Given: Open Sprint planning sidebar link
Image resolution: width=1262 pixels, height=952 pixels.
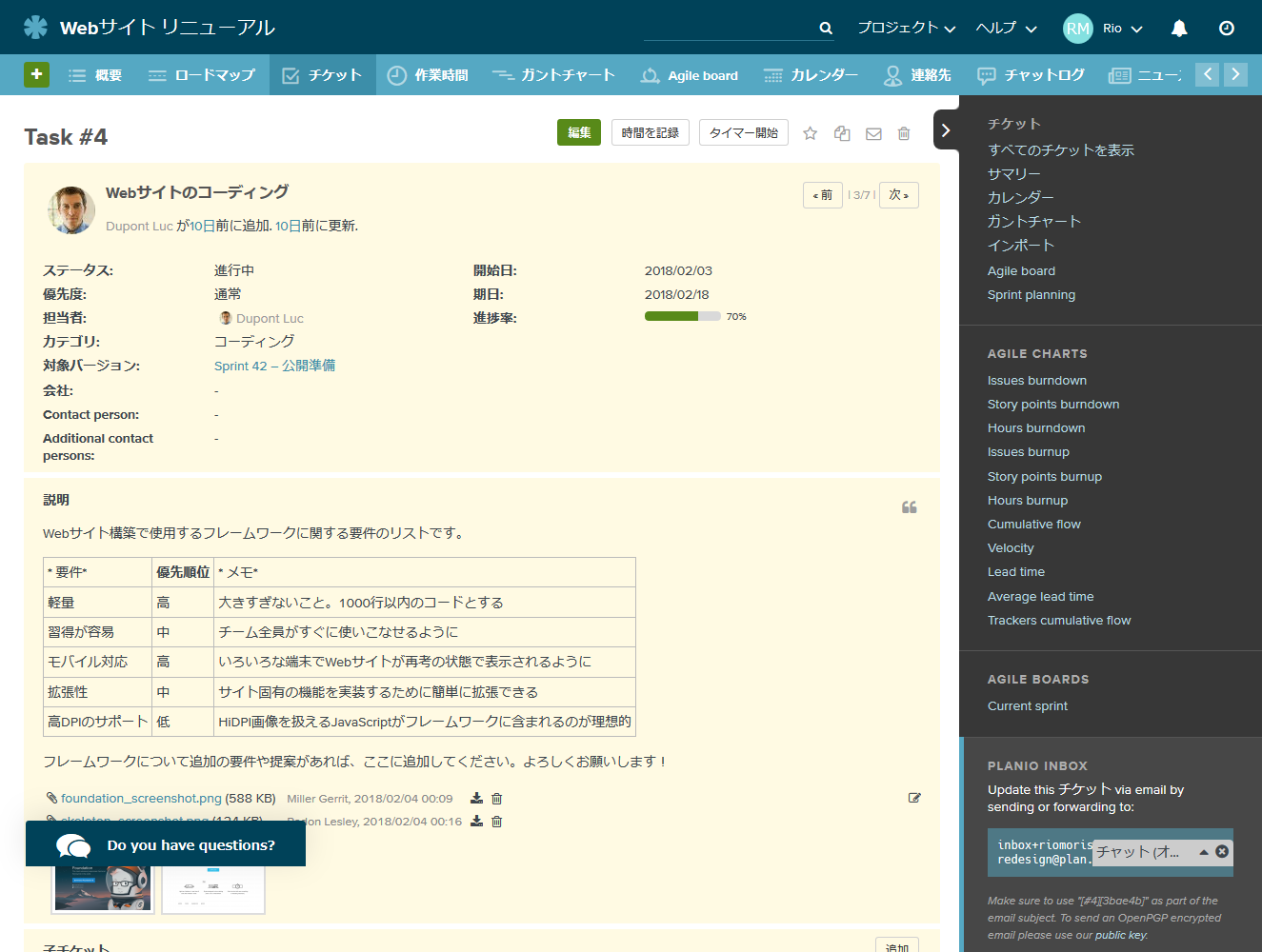Looking at the screenshot, I should 1032,295.
